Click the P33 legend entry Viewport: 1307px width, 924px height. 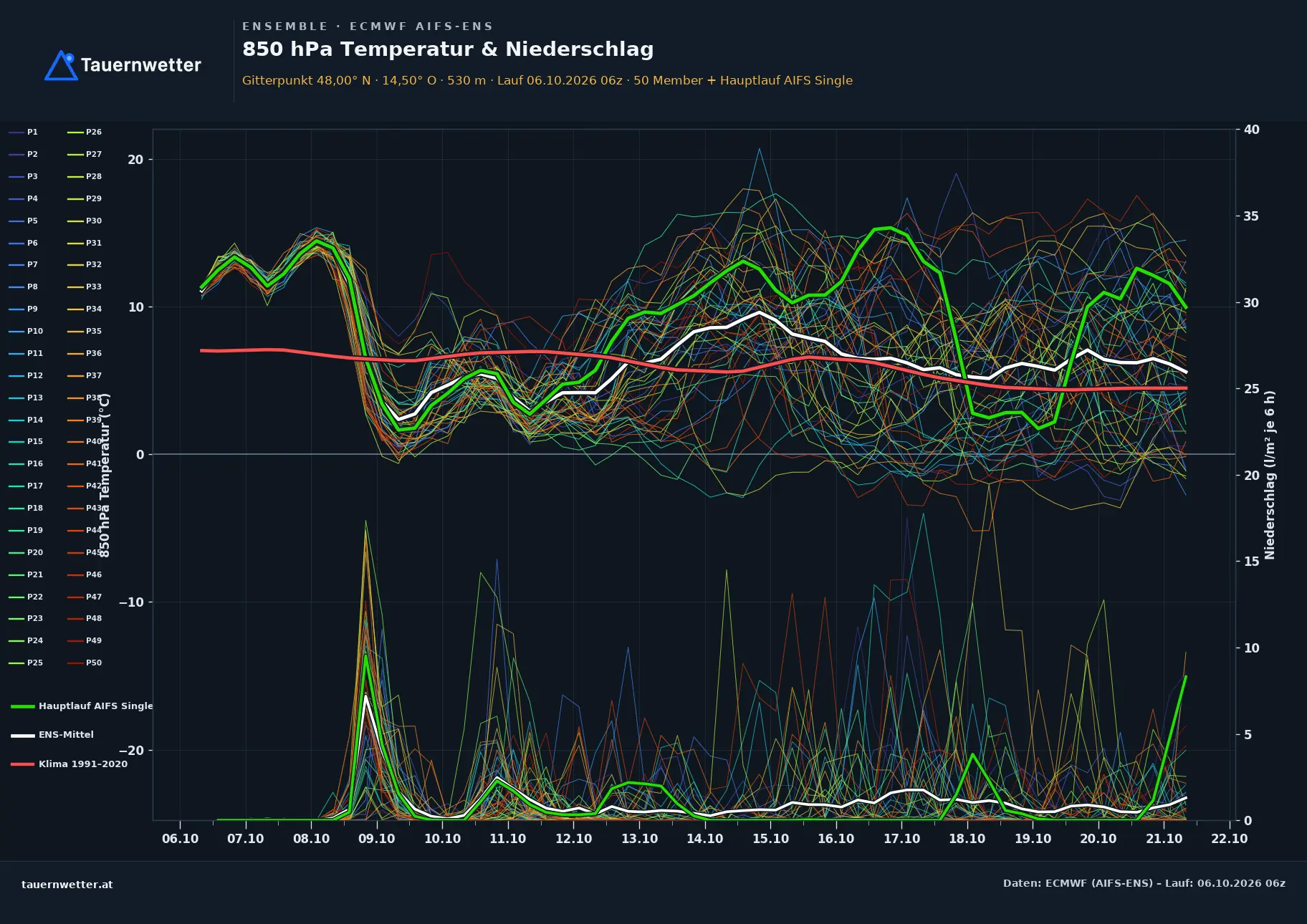point(85,287)
